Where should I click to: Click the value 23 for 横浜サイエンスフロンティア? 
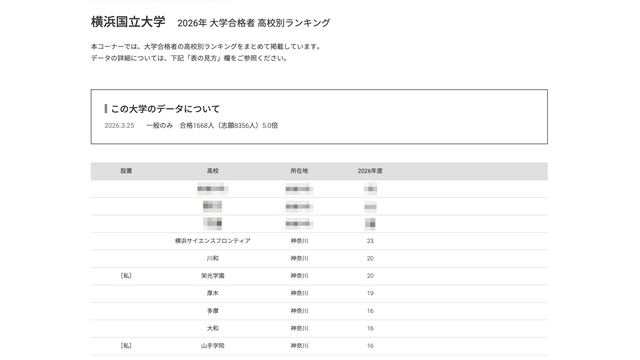tap(370, 241)
